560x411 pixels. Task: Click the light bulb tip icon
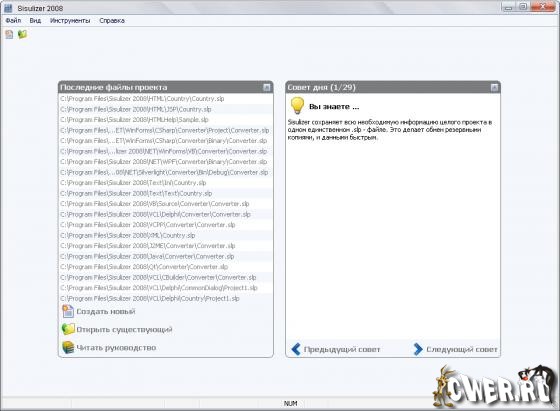pyautogui.click(x=297, y=106)
